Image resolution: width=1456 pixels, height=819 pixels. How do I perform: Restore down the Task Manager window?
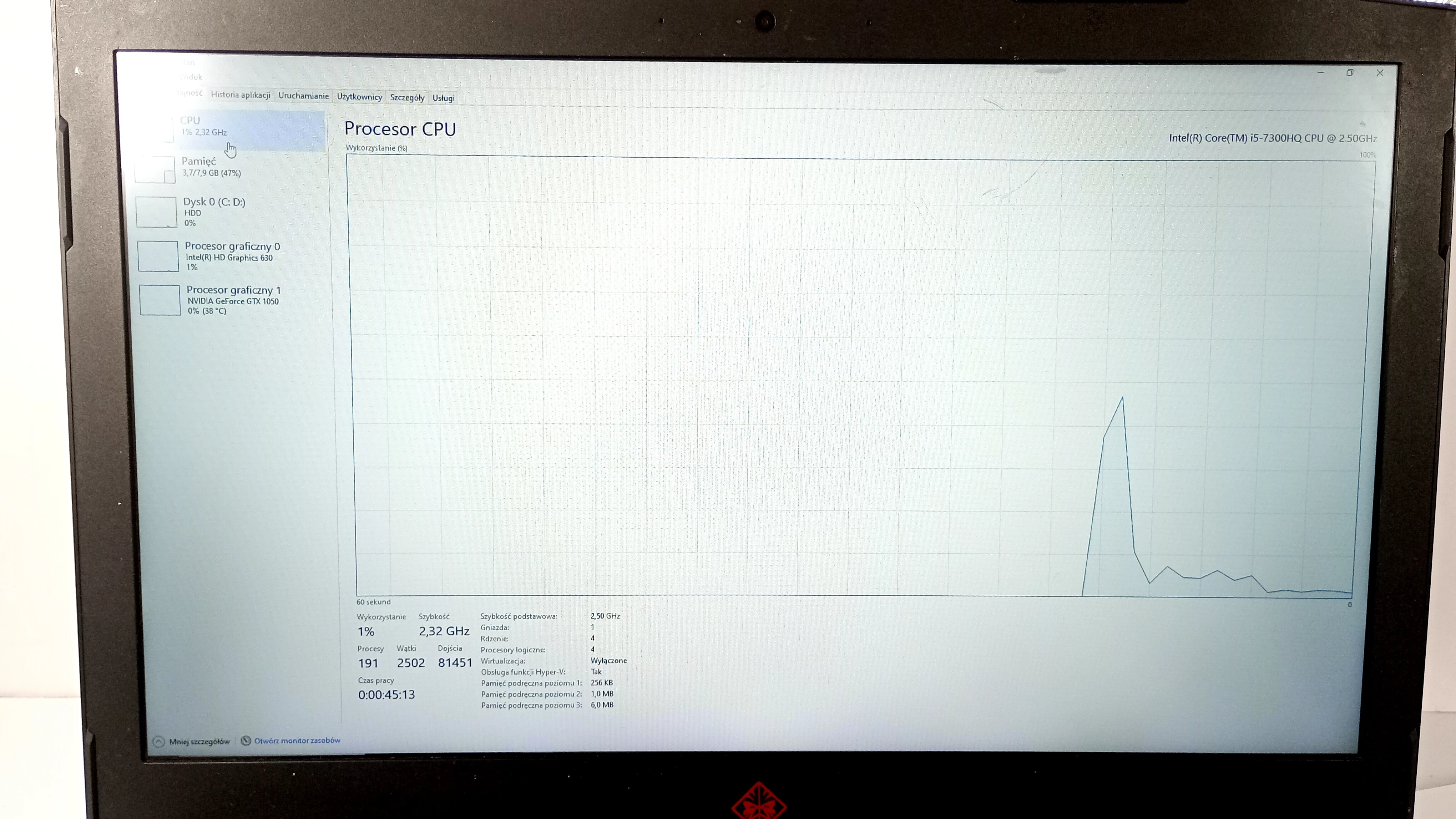click(1350, 73)
